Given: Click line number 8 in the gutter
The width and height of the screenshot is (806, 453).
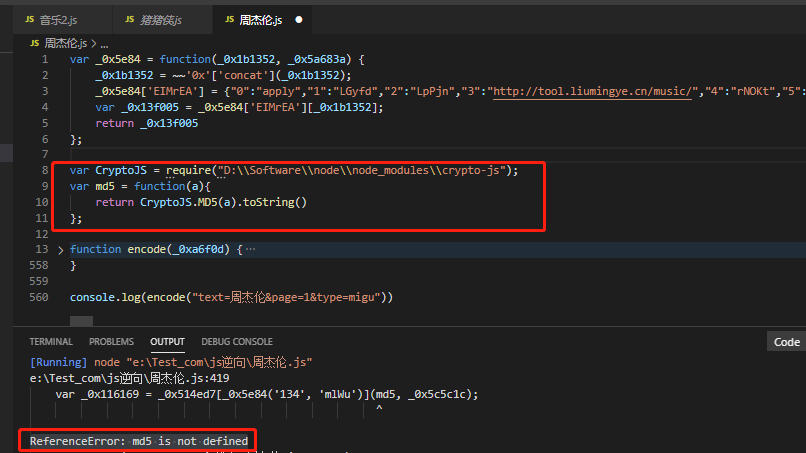Looking at the screenshot, I should (x=45, y=170).
